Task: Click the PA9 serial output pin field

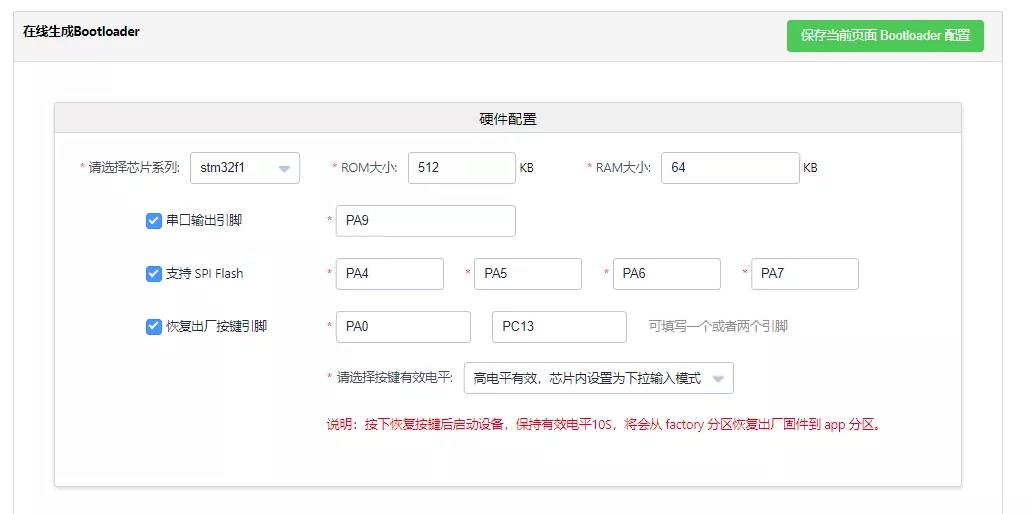Action: click(x=425, y=220)
